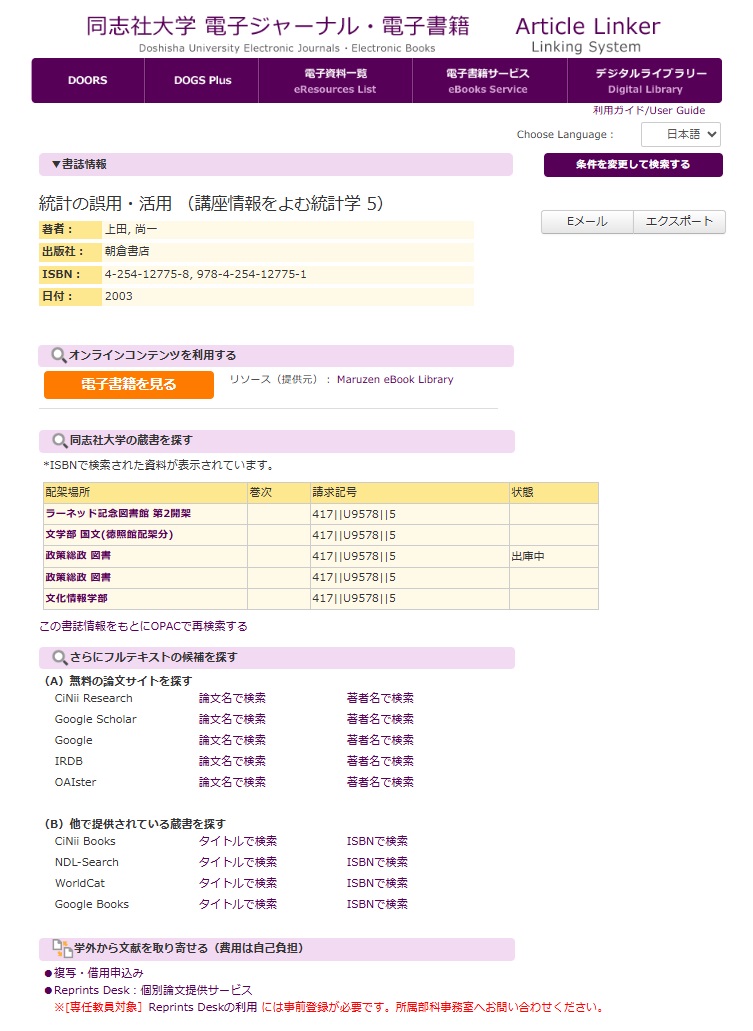Click the エクスポート button
753x1031 pixels.
click(679, 222)
